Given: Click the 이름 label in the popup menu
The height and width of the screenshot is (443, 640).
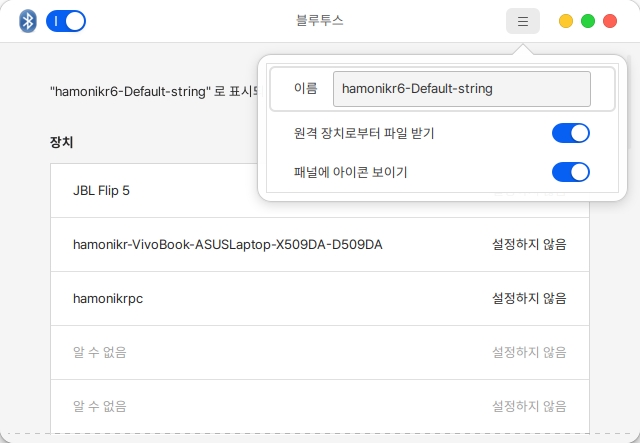Looking at the screenshot, I should click(306, 88).
